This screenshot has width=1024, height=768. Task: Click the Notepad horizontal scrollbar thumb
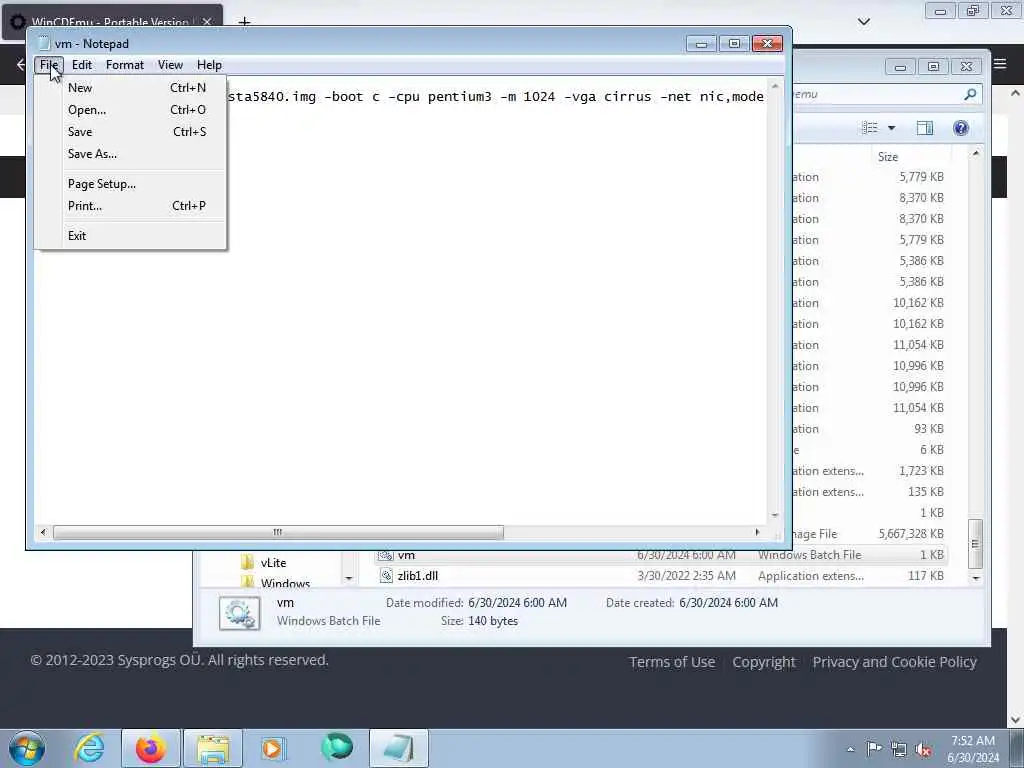278,532
